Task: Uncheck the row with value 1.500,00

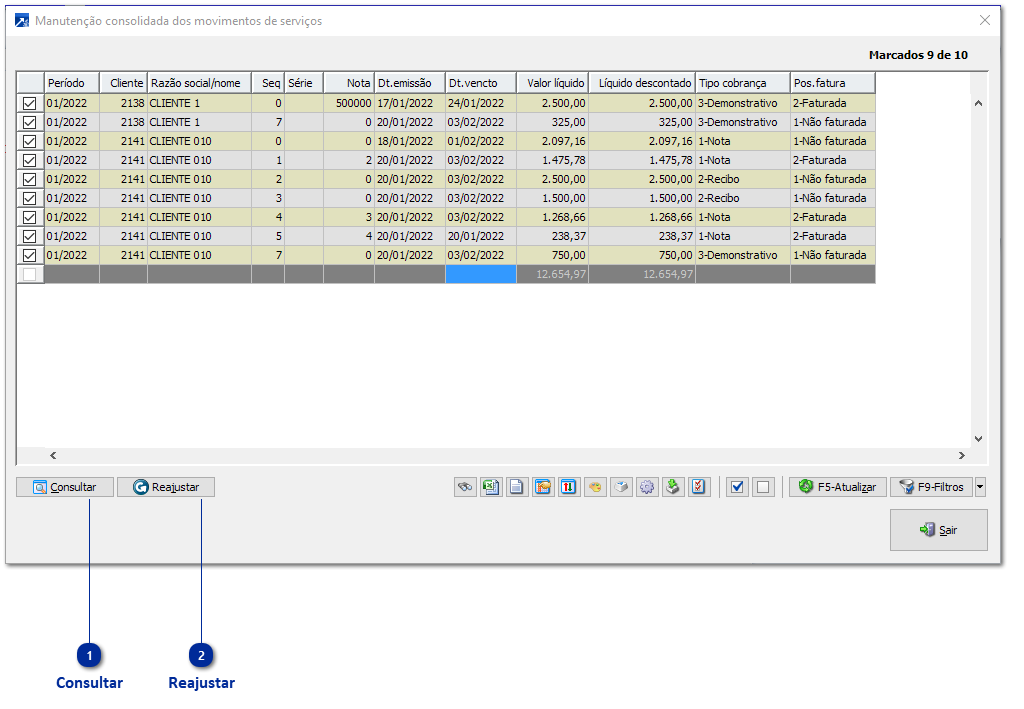Action: [29, 198]
